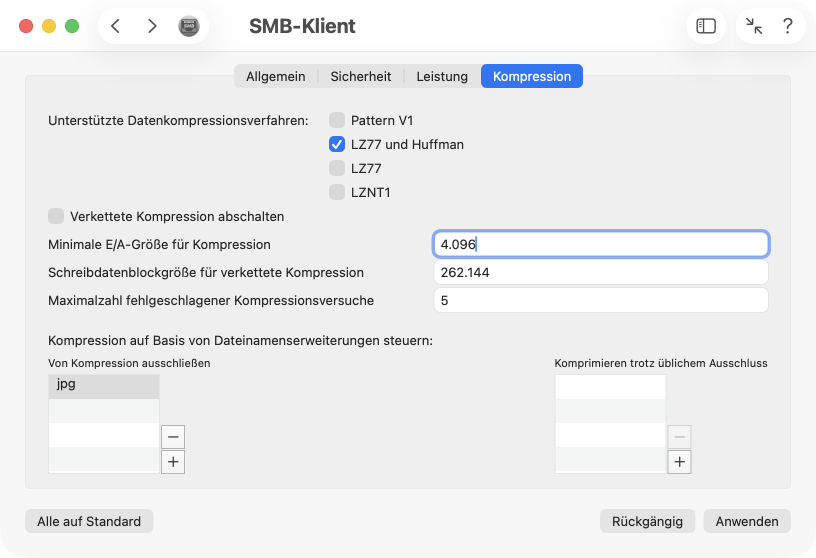
Task: Focus the Minimale E/A-Größe field
Action: tap(601, 244)
